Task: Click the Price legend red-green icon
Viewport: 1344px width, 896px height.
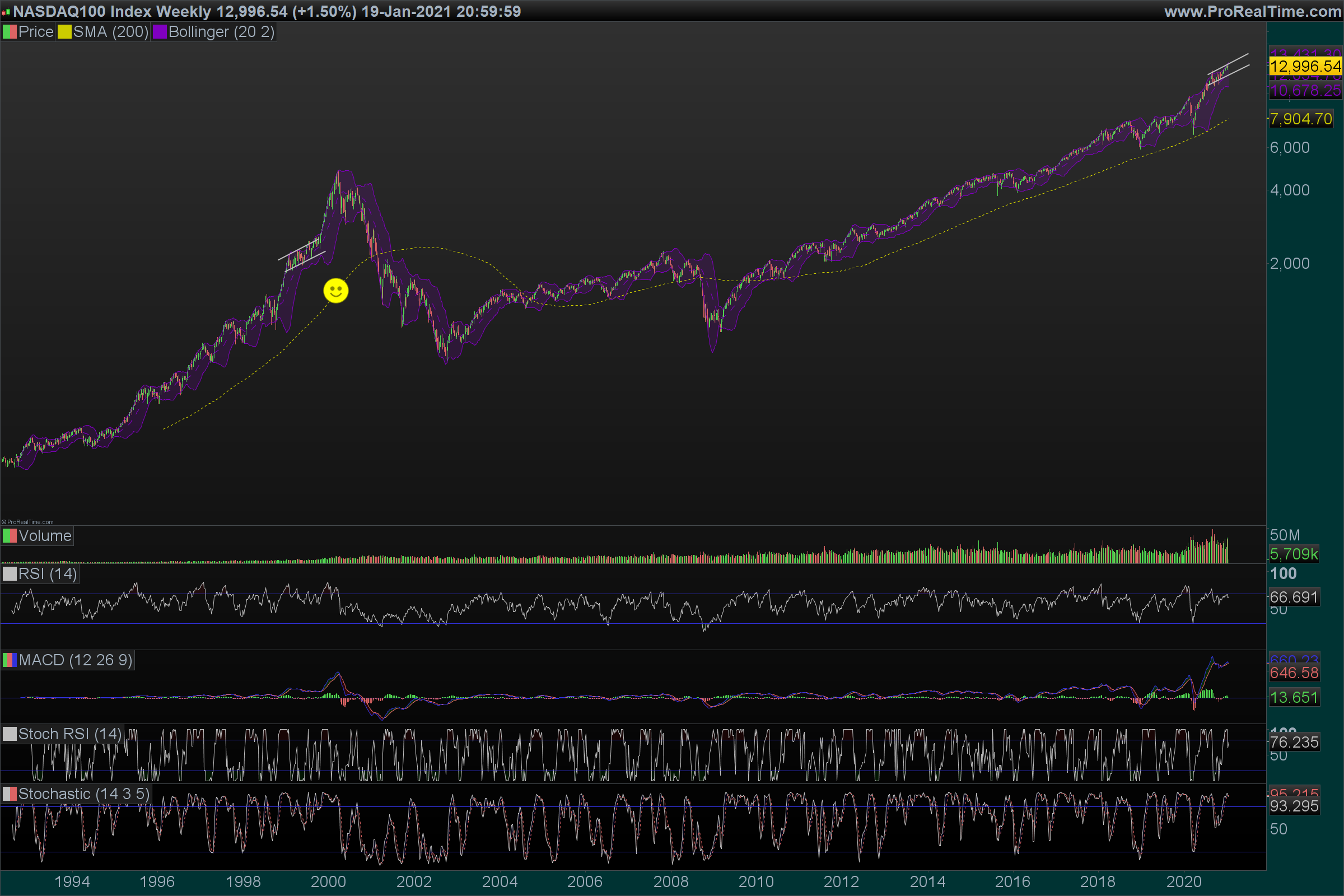Action: click(9, 32)
